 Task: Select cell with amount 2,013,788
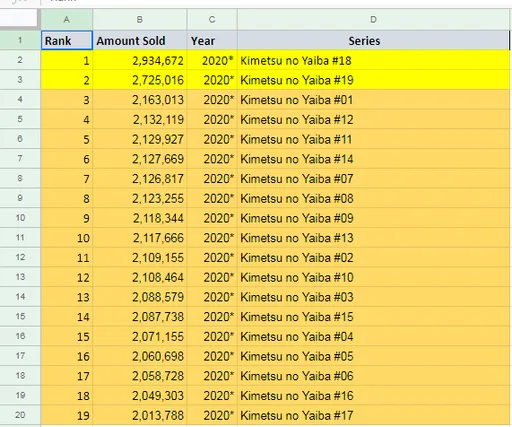pyautogui.click(x=140, y=415)
